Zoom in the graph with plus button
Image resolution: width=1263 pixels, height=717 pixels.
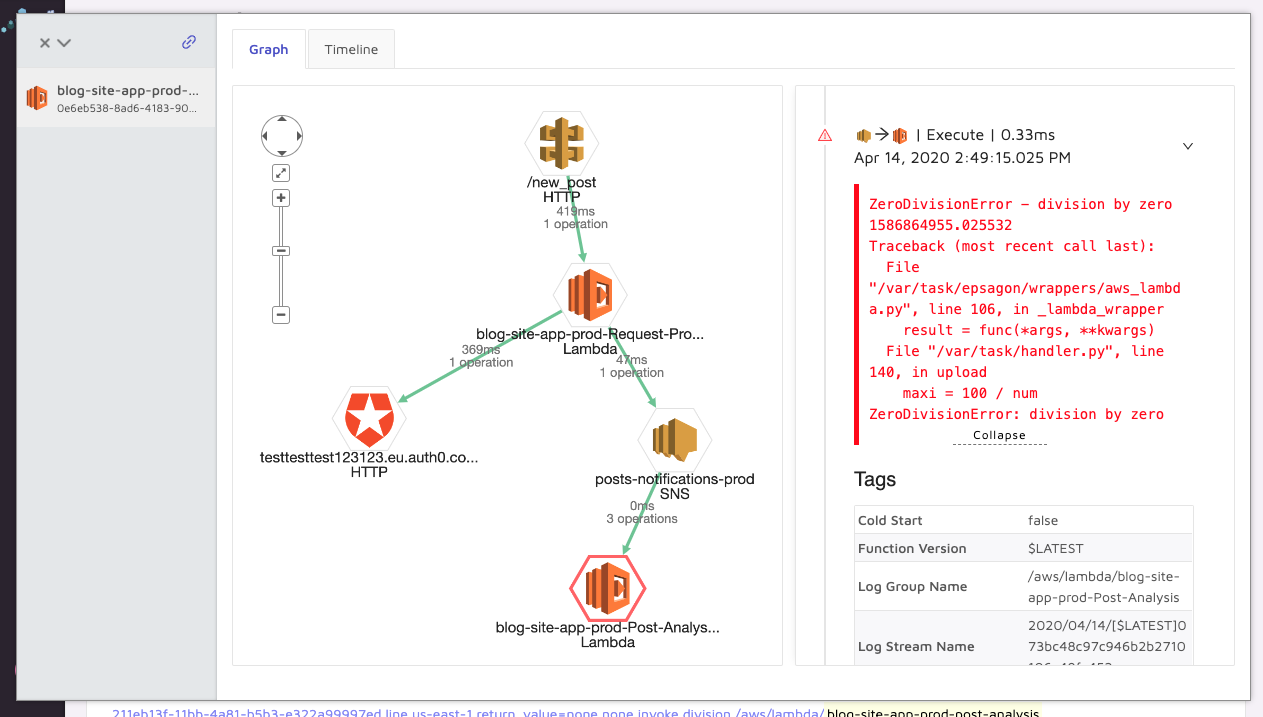281,198
